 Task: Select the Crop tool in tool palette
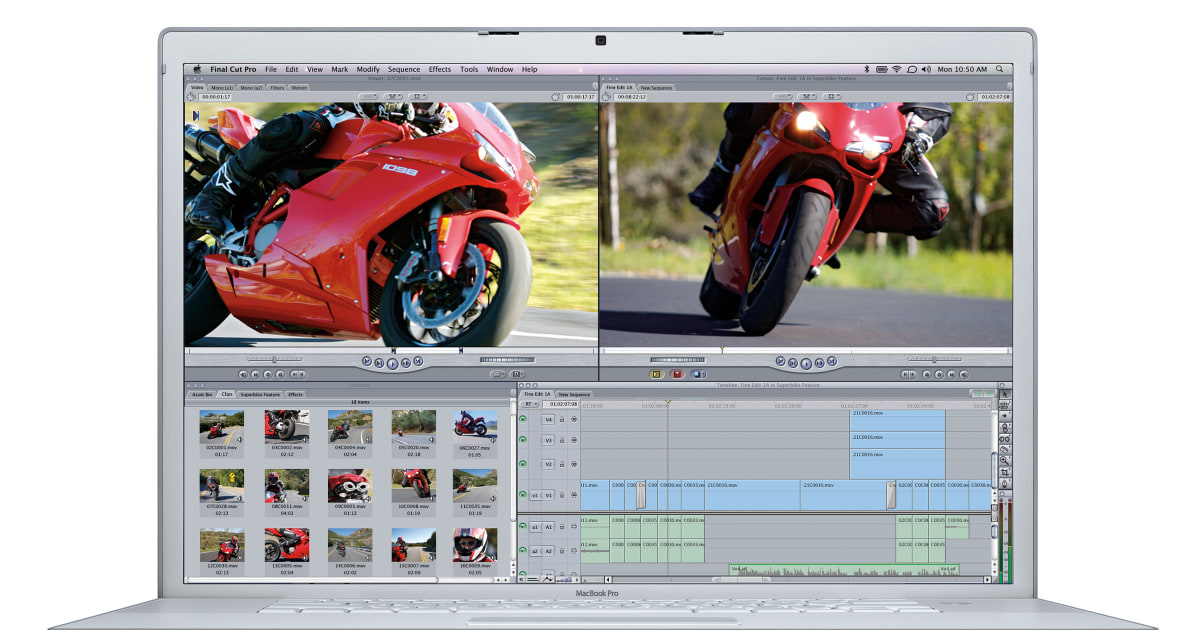coord(1005,472)
